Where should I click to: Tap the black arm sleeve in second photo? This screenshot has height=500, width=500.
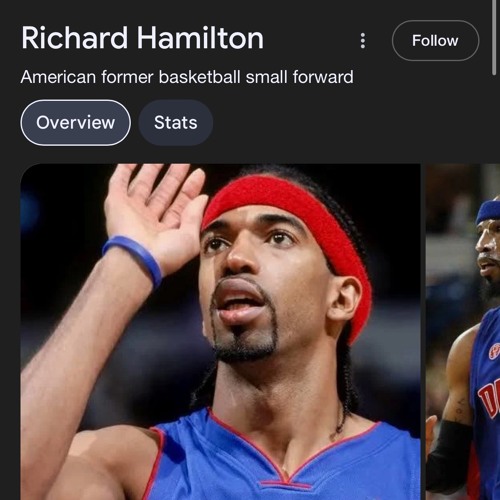pos(448,457)
